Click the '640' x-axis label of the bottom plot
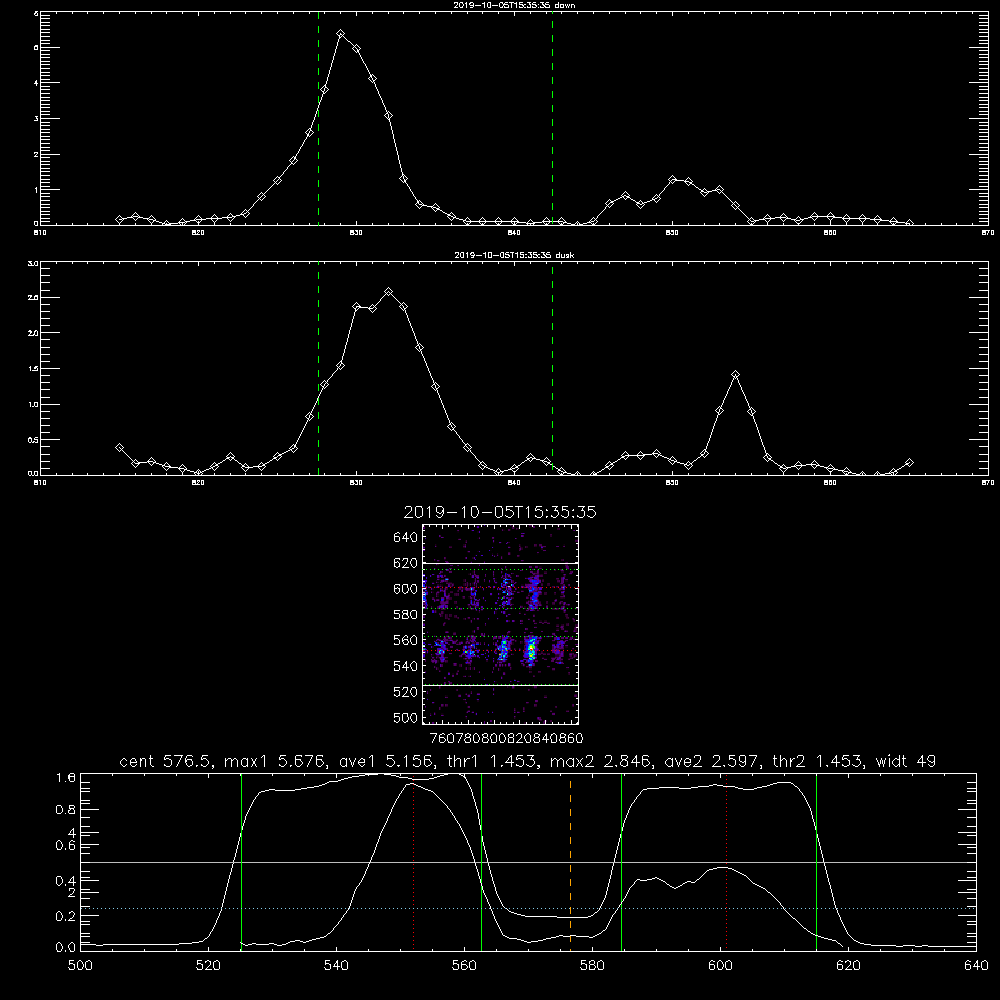Image resolution: width=1000 pixels, height=1000 pixels. 976,966
